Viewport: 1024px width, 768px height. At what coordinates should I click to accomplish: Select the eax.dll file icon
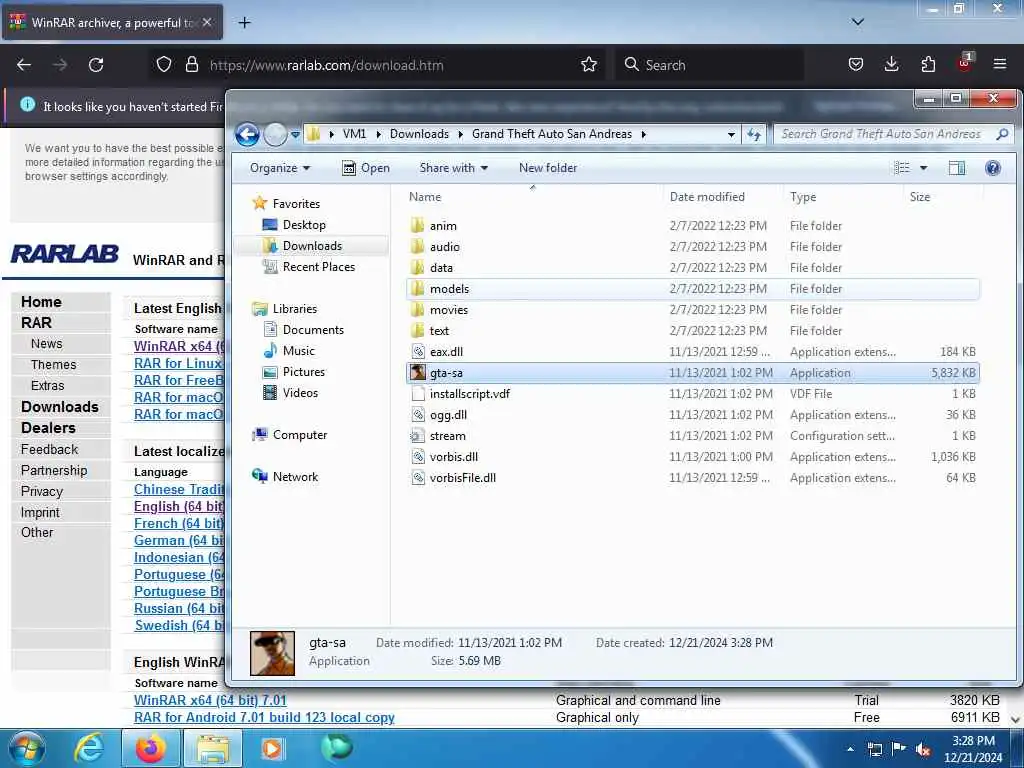click(x=418, y=351)
